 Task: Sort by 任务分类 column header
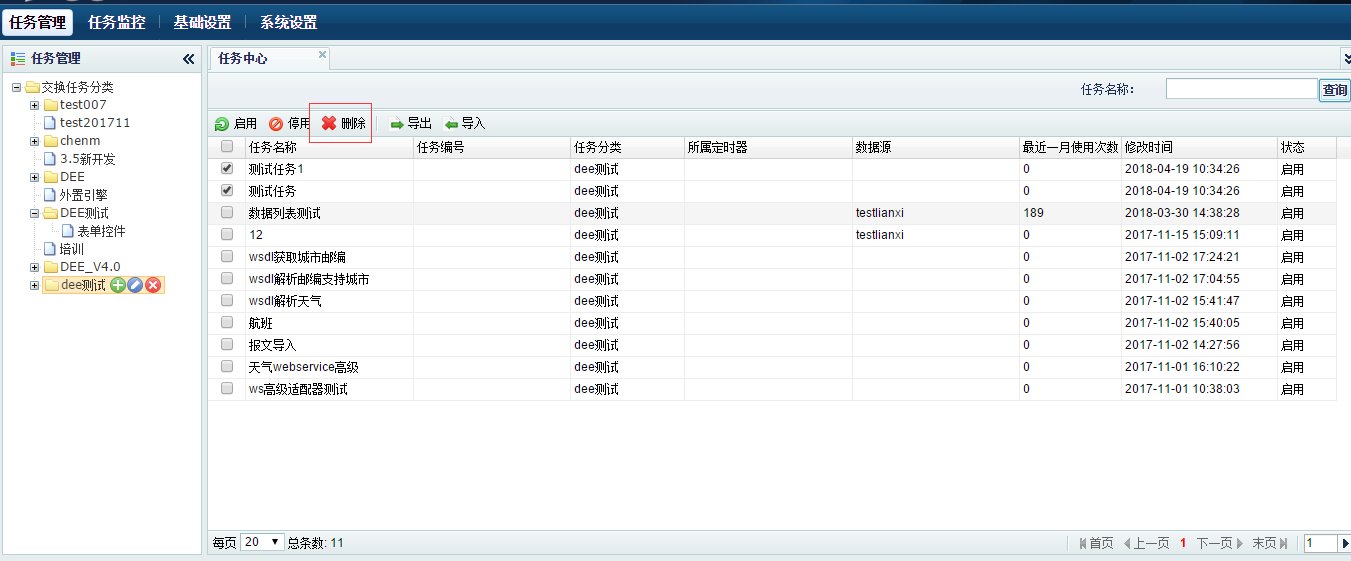point(627,147)
